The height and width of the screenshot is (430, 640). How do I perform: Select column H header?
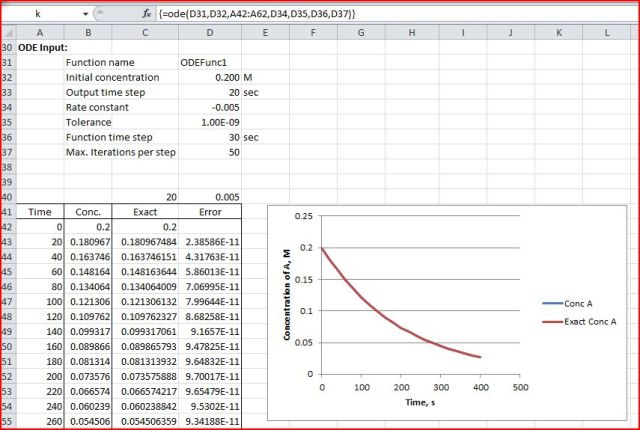click(x=412, y=33)
